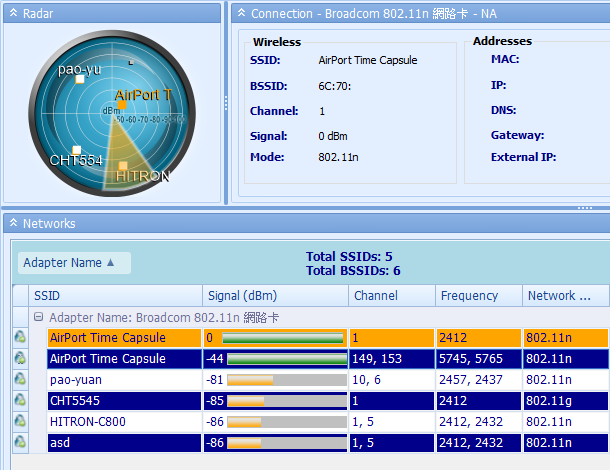Select the CHT5545 network row
Screen dimensions: 610x470
[x=328, y=401]
